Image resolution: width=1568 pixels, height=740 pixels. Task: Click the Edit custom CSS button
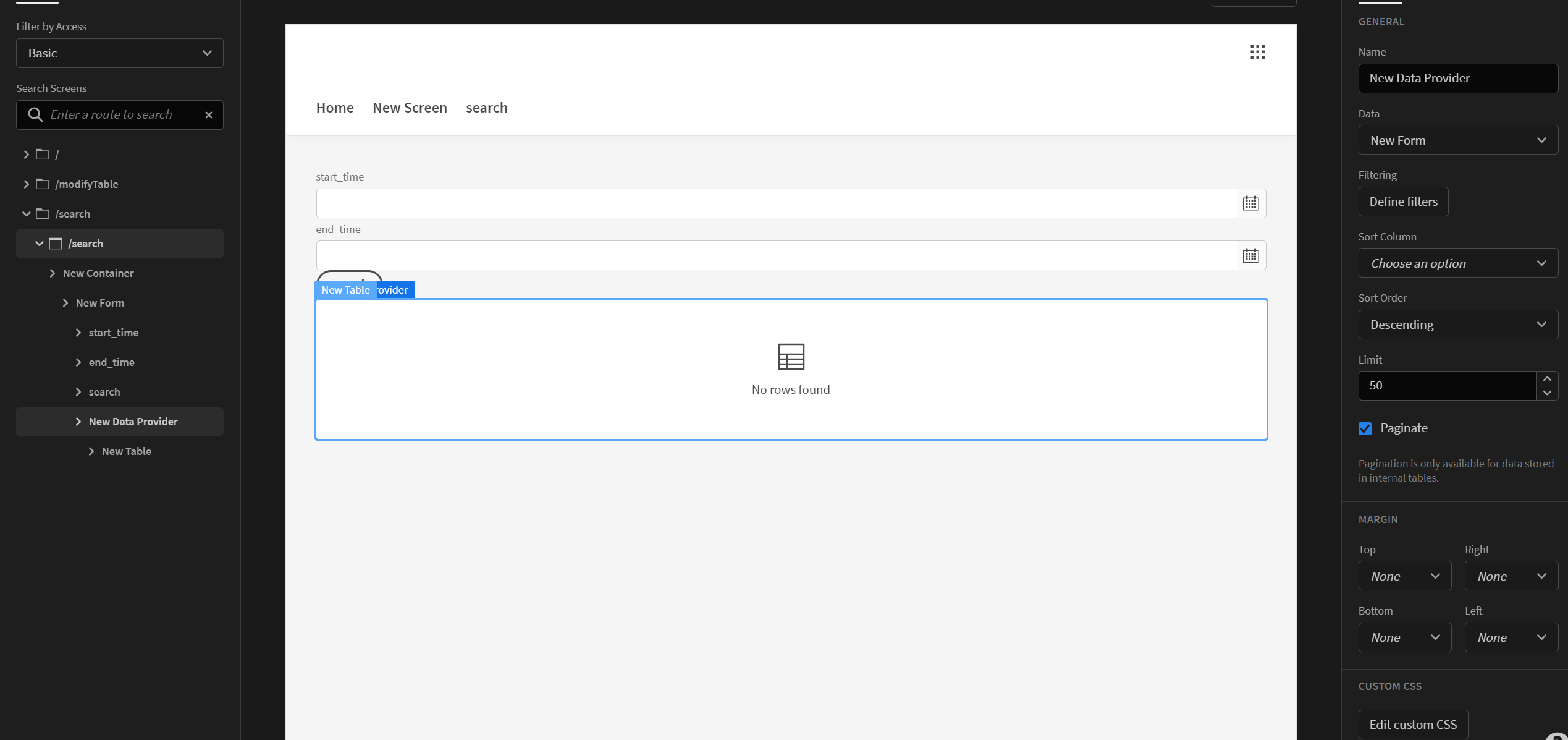[x=1413, y=724]
